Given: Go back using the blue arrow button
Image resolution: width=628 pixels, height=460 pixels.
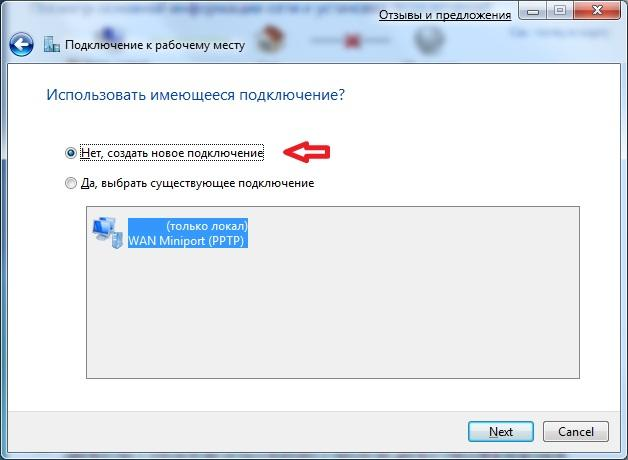Looking at the screenshot, I should pos(21,44).
